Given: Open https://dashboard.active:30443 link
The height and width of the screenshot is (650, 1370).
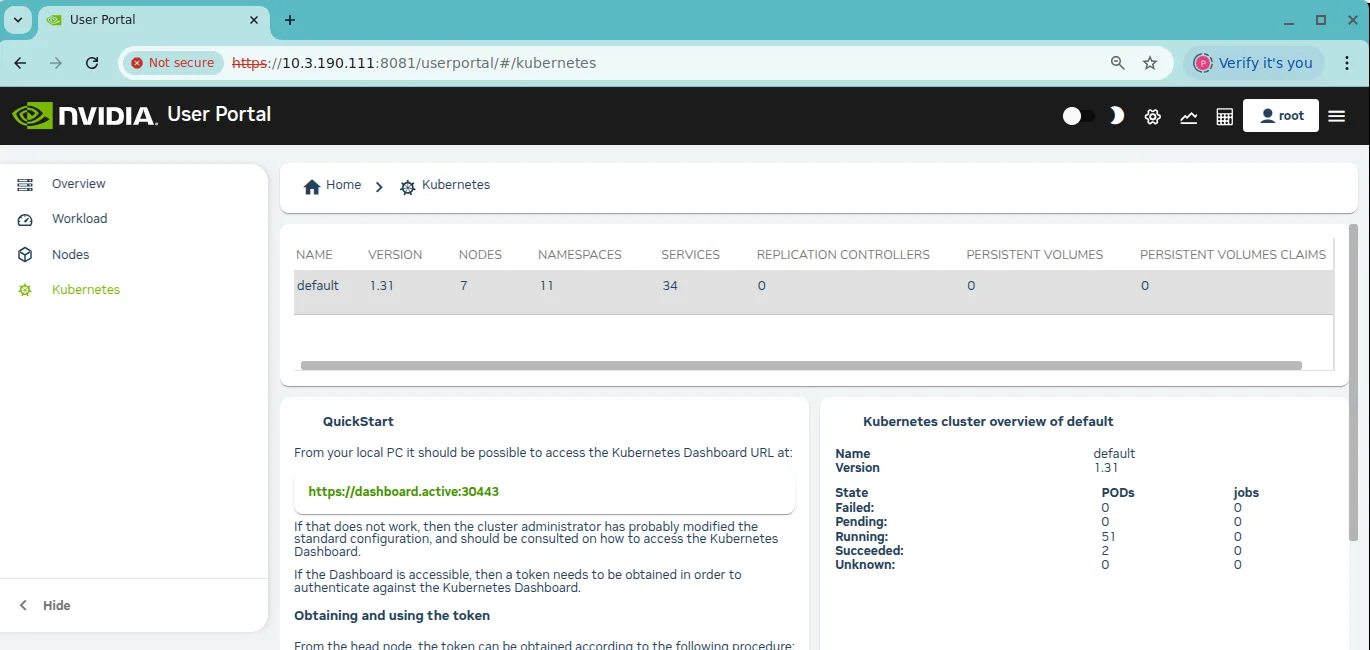Looking at the screenshot, I should point(403,492).
